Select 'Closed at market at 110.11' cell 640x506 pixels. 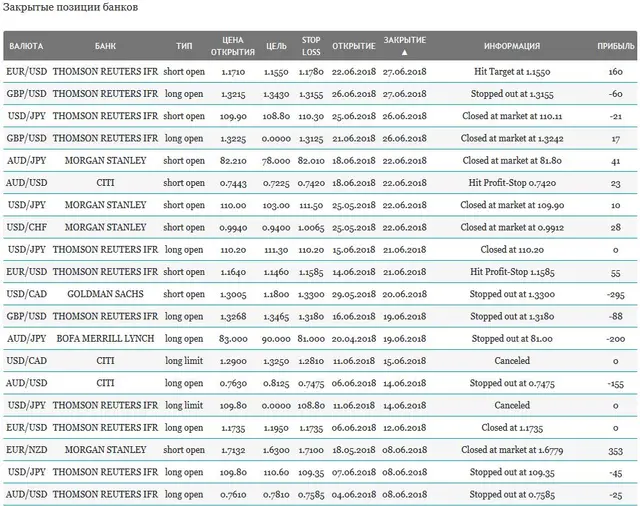tap(512, 116)
